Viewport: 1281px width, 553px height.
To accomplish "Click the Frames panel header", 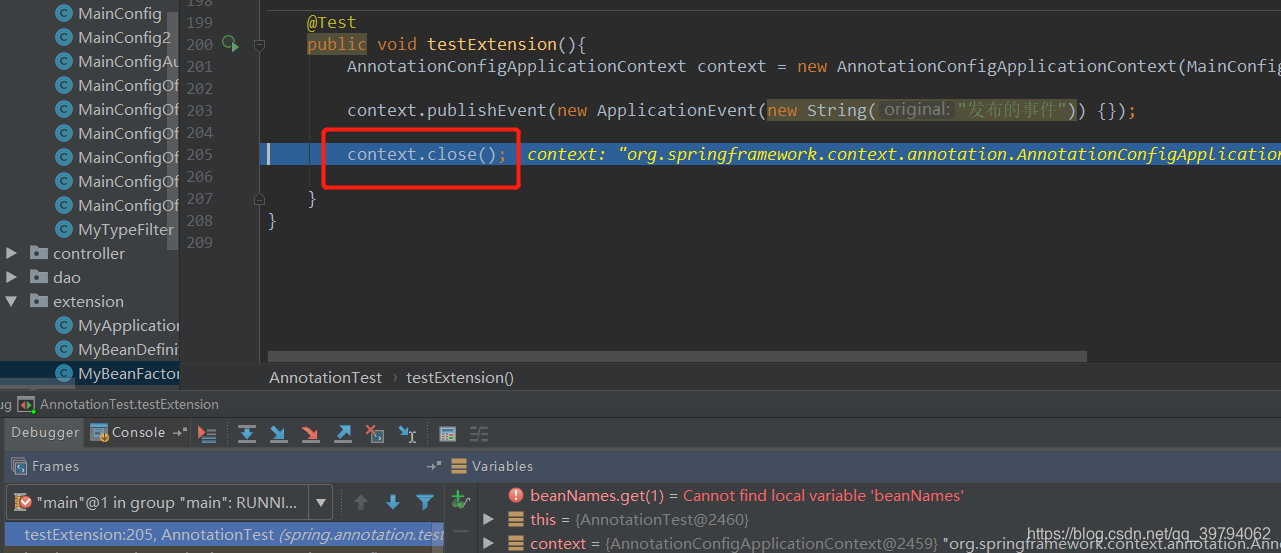I will click(x=225, y=466).
